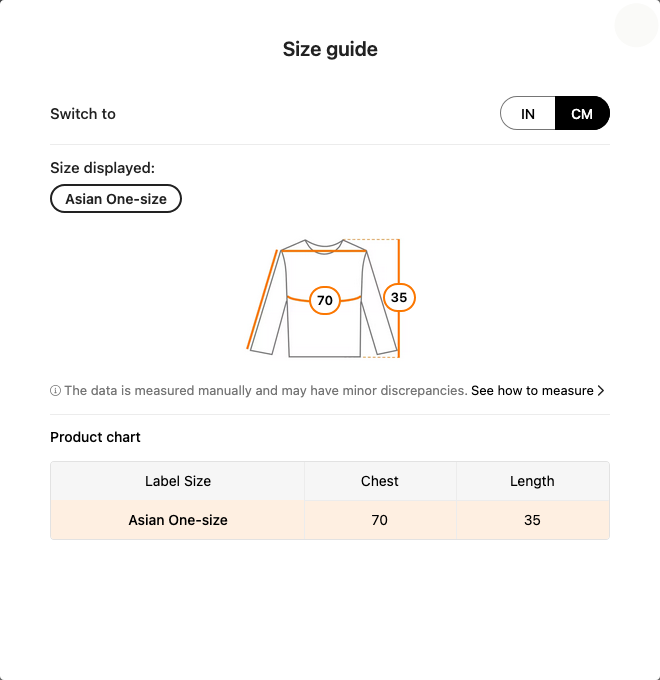660x680 pixels.
Task: Click the length value 35 cell
Action: (x=533, y=520)
